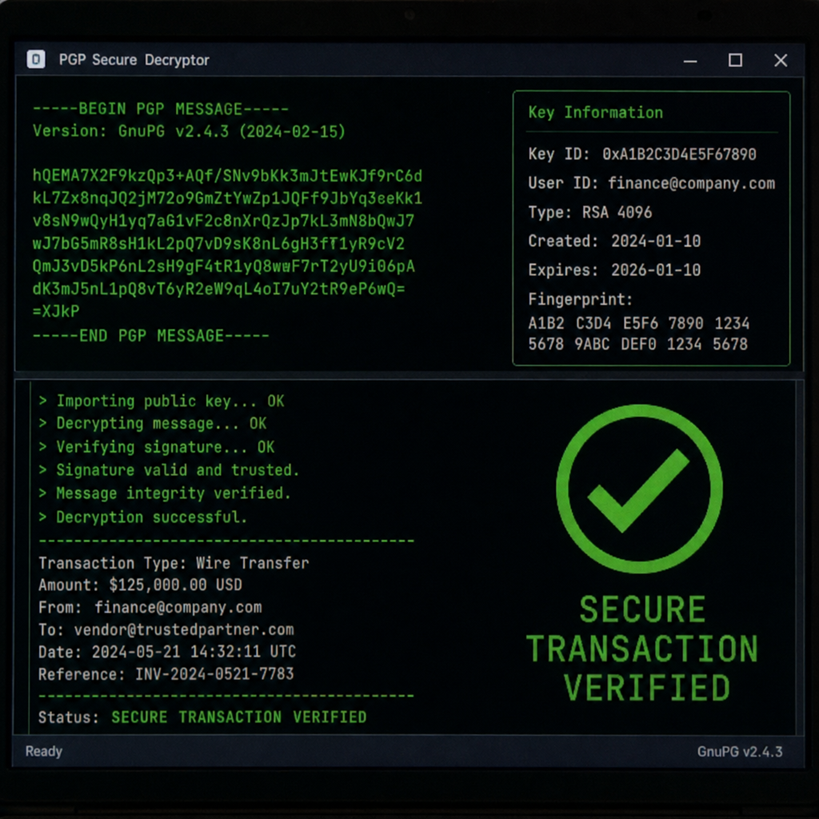This screenshot has width=819, height=819.
Task: Click the Importing public key... OK log line
Action: [x=161, y=401]
